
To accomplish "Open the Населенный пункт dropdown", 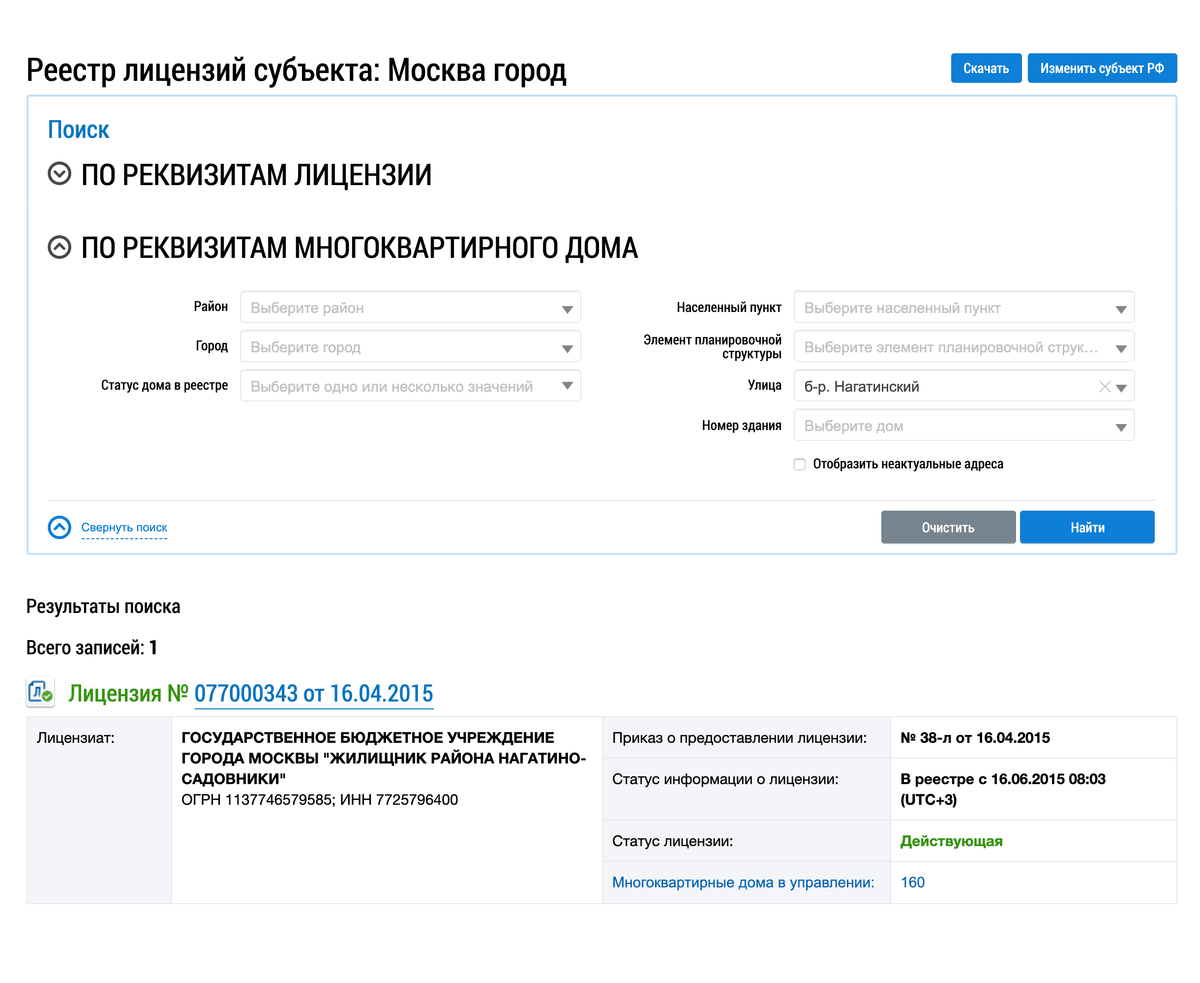I will point(964,308).
